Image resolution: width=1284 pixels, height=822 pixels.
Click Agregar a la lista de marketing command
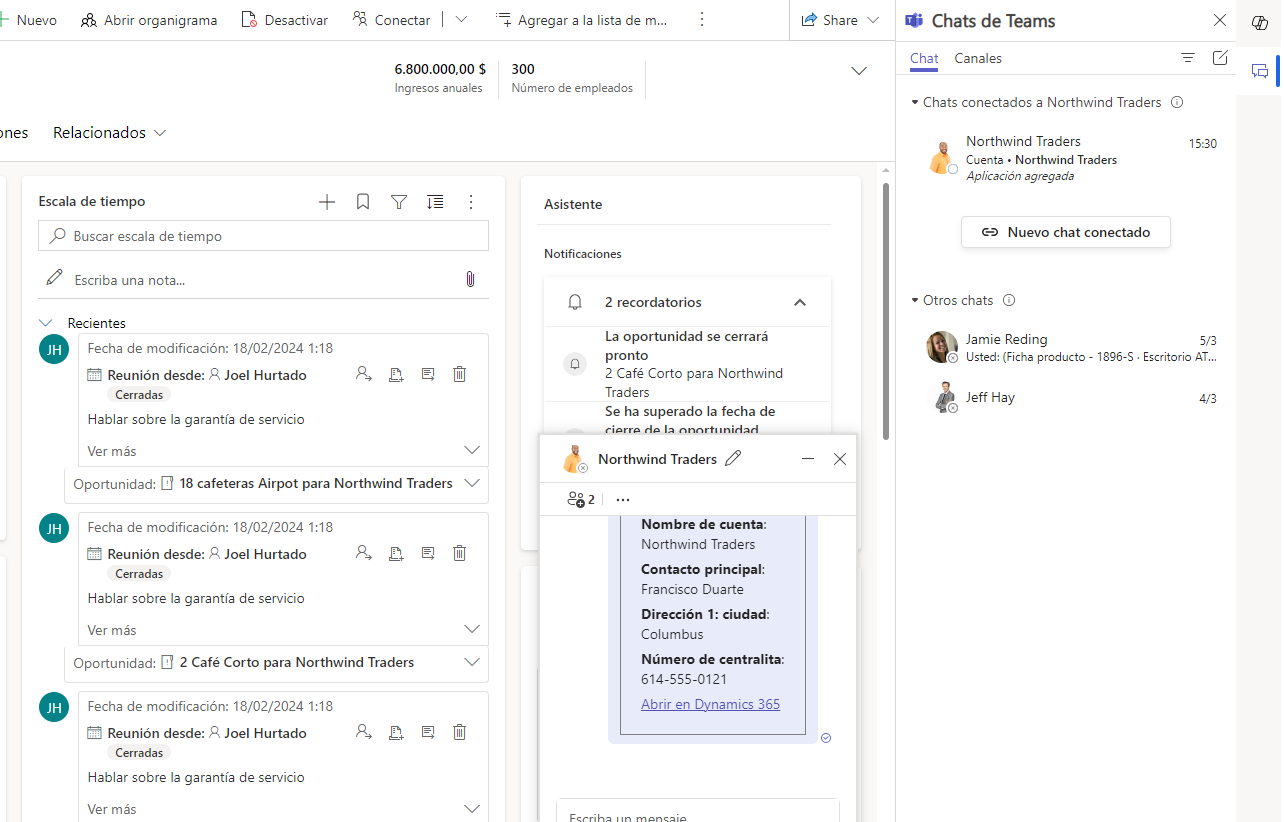[581, 20]
